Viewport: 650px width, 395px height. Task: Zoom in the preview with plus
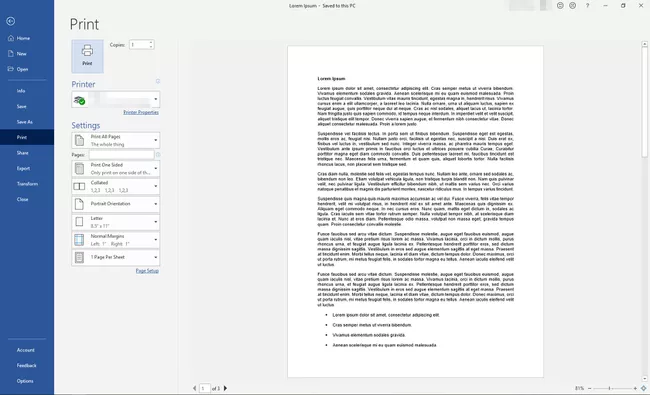[x=635, y=388]
